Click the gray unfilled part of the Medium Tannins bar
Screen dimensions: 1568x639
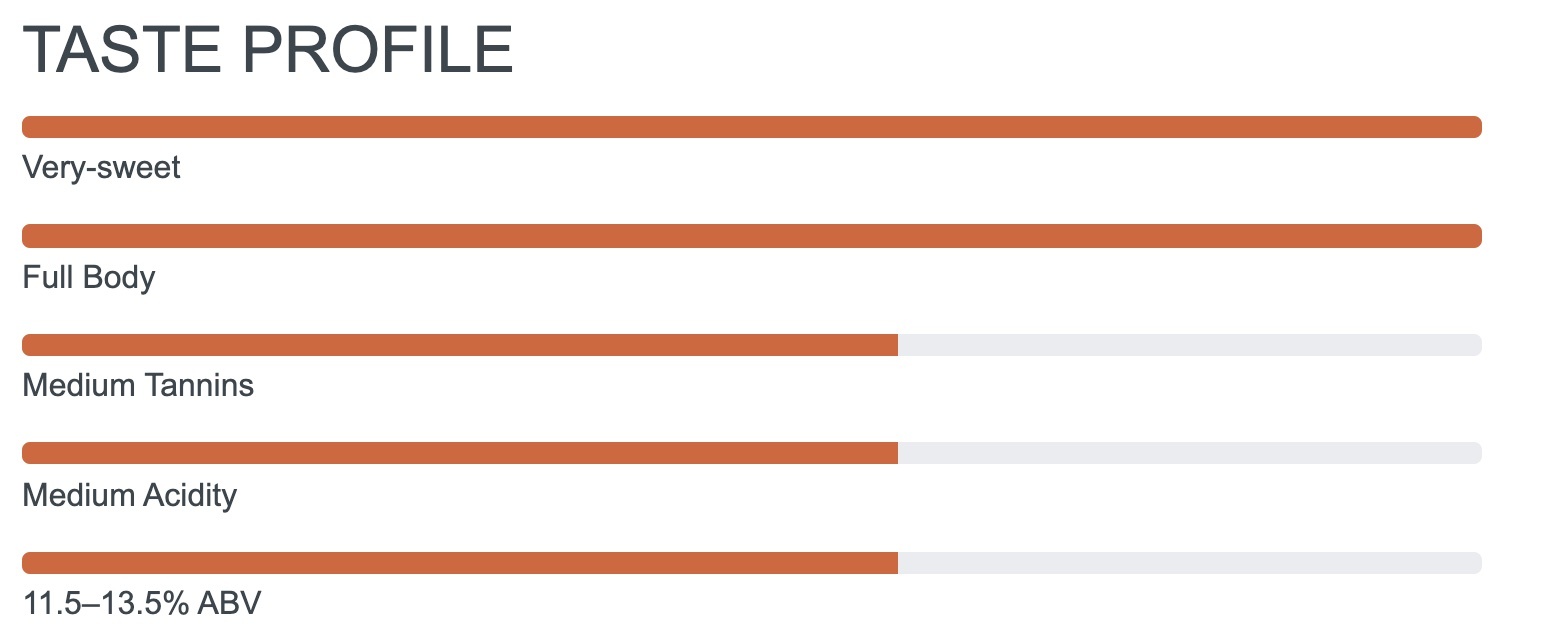(1190, 345)
